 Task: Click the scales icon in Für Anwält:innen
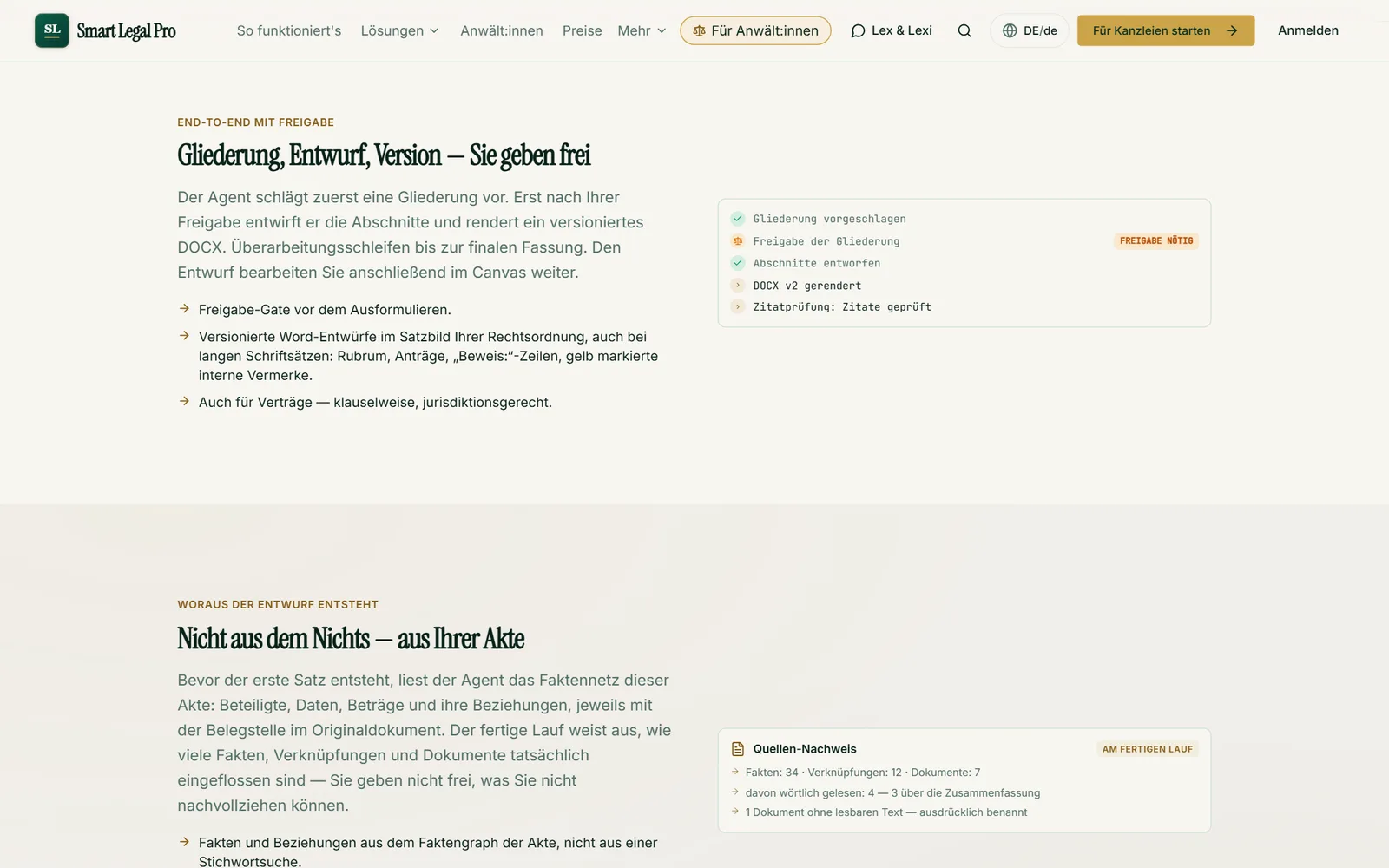[x=699, y=30]
